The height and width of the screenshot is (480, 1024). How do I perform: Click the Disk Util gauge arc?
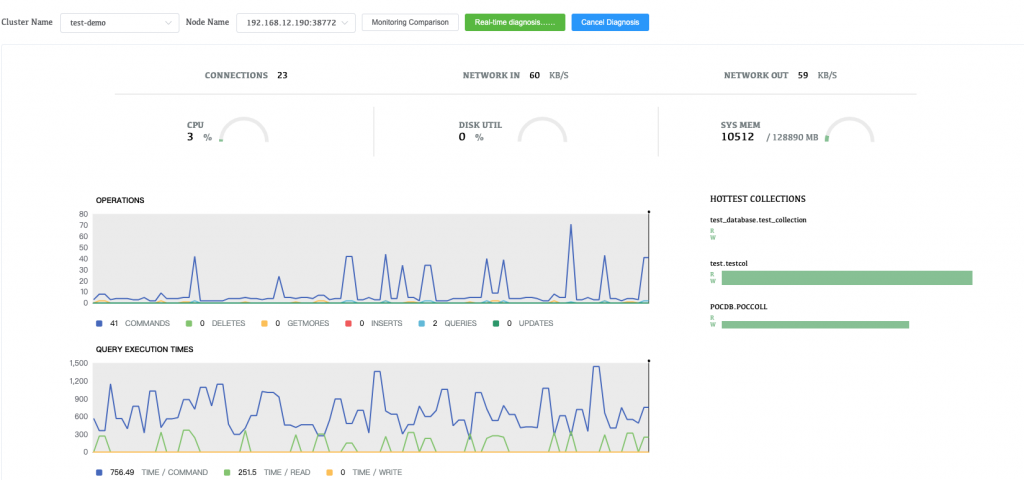543,130
